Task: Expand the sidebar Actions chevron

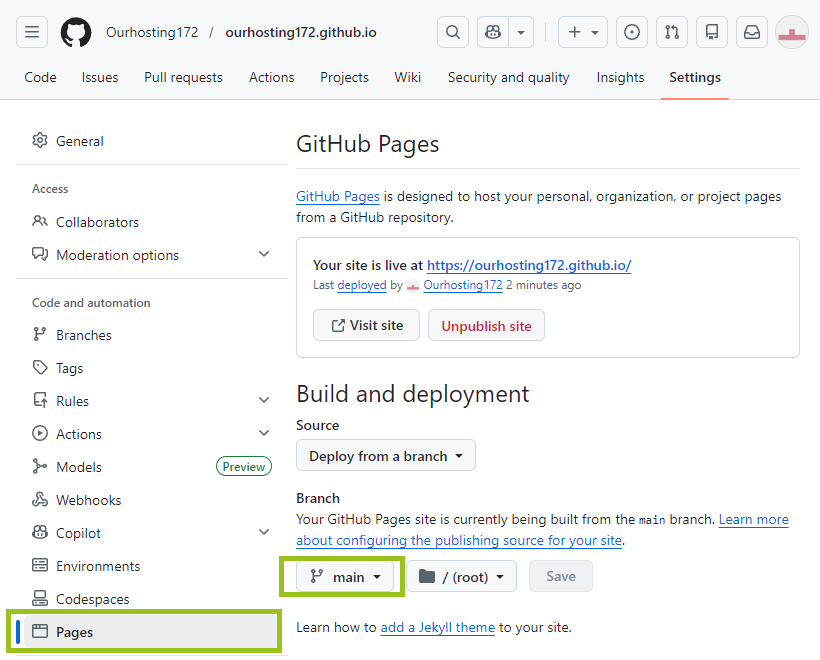Action: tap(264, 433)
